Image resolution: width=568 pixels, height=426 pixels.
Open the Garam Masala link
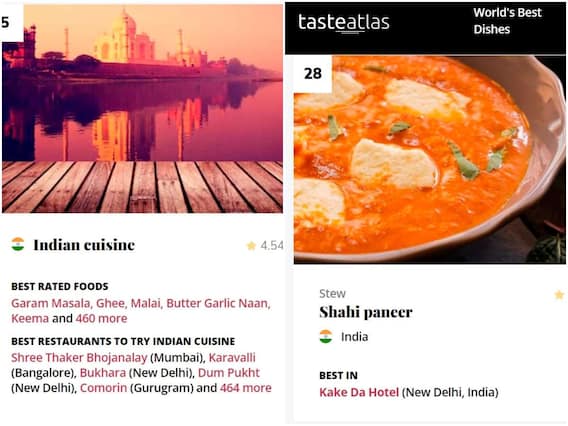click(x=50, y=303)
